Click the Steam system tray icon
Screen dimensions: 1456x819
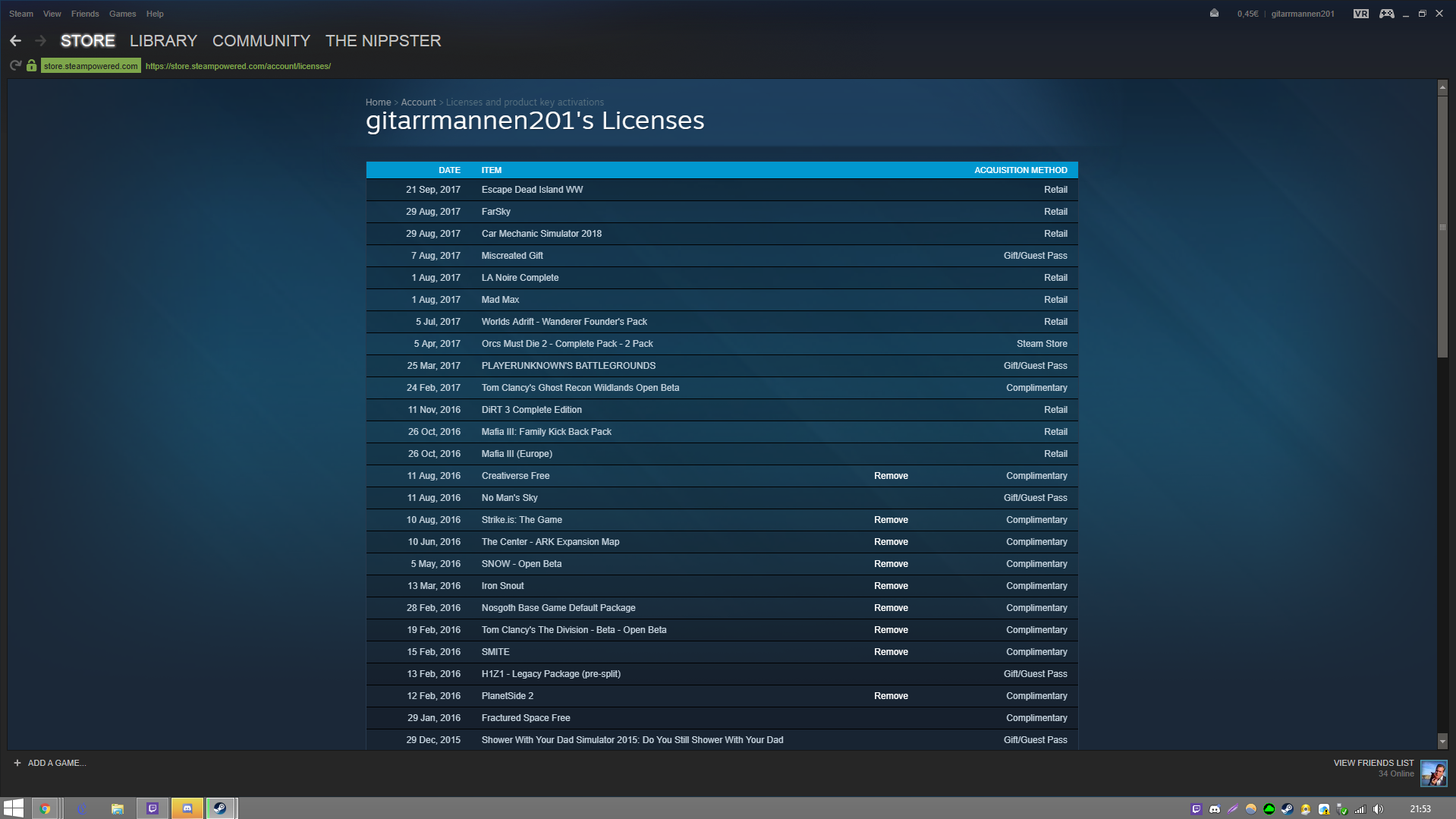(x=1288, y=809)
